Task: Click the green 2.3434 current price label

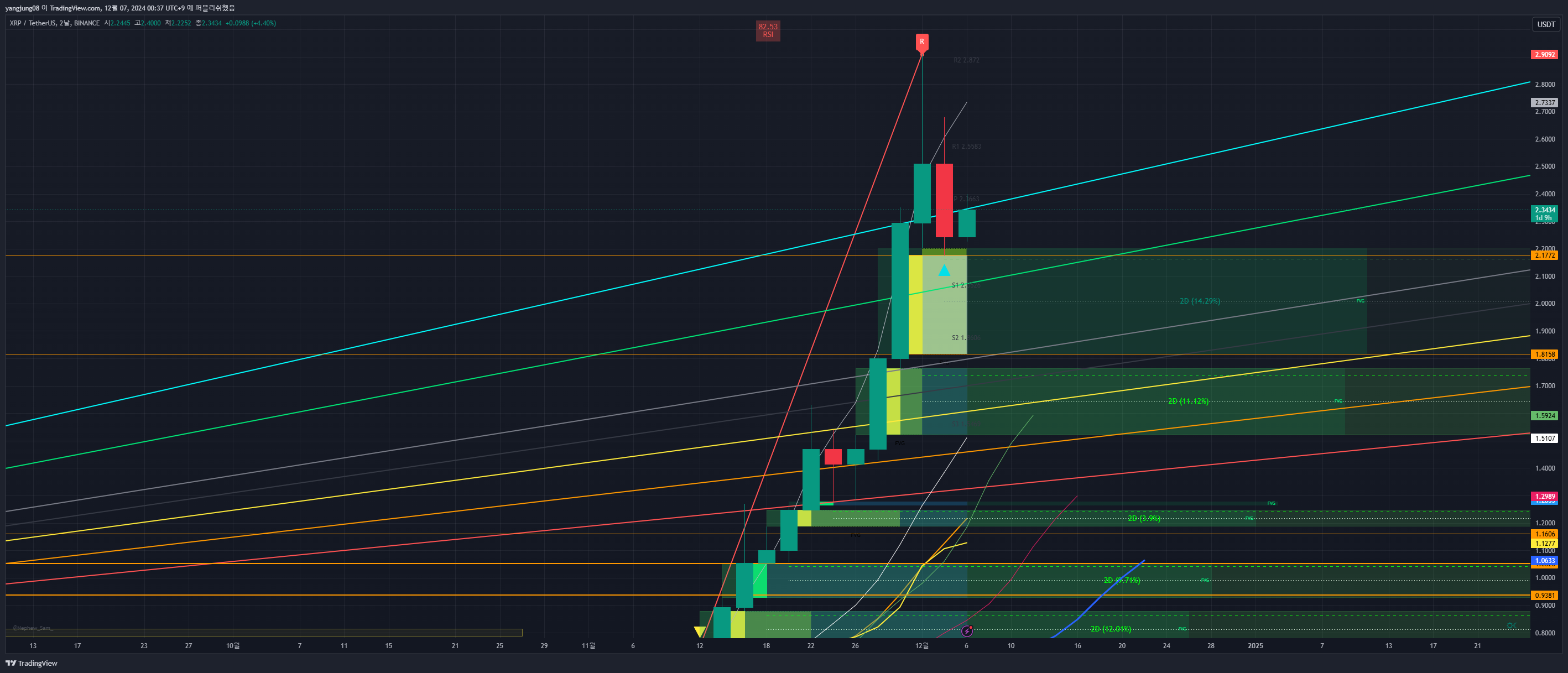Action: point(1544,213)
